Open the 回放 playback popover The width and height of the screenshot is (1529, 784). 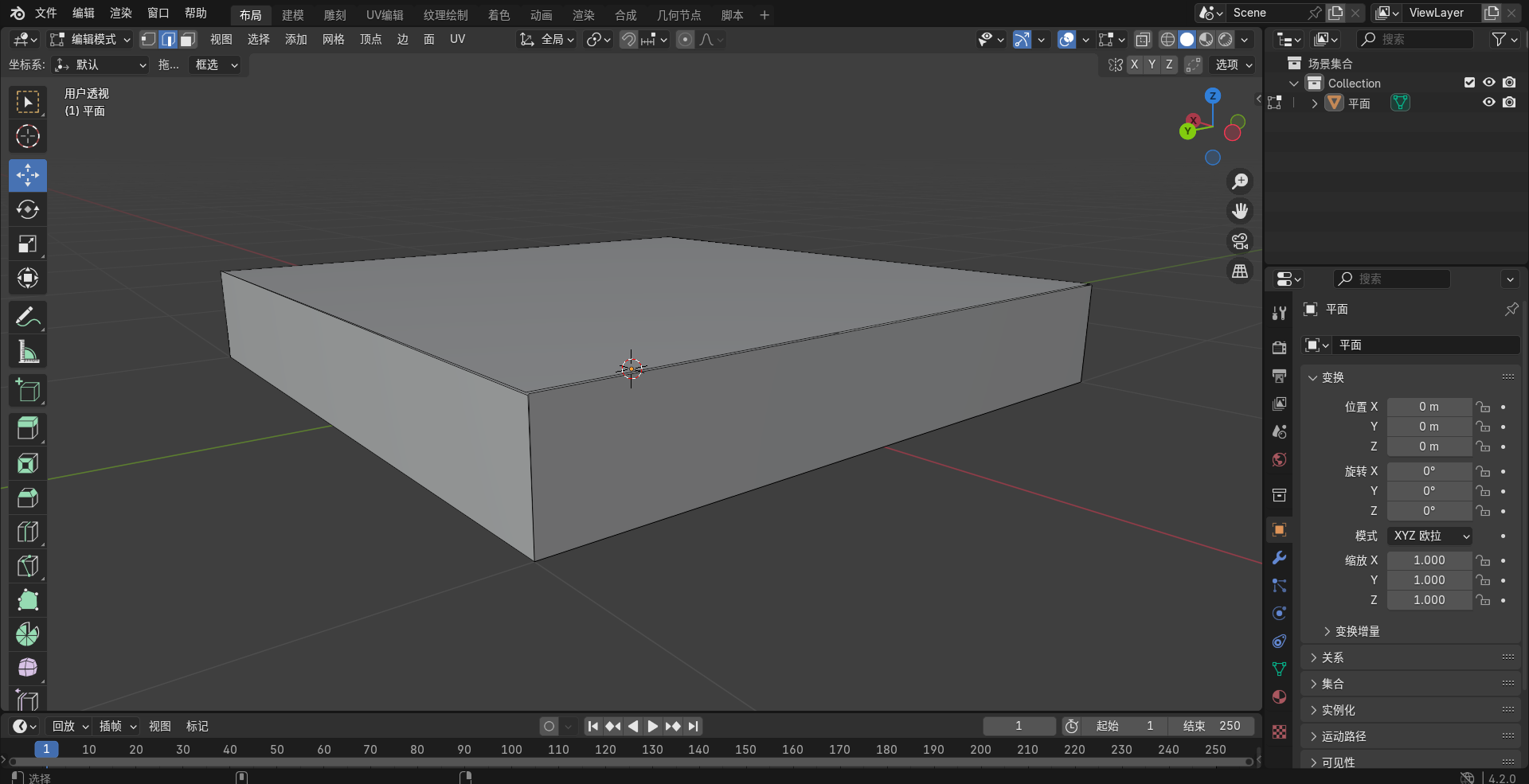coord(70,726)
